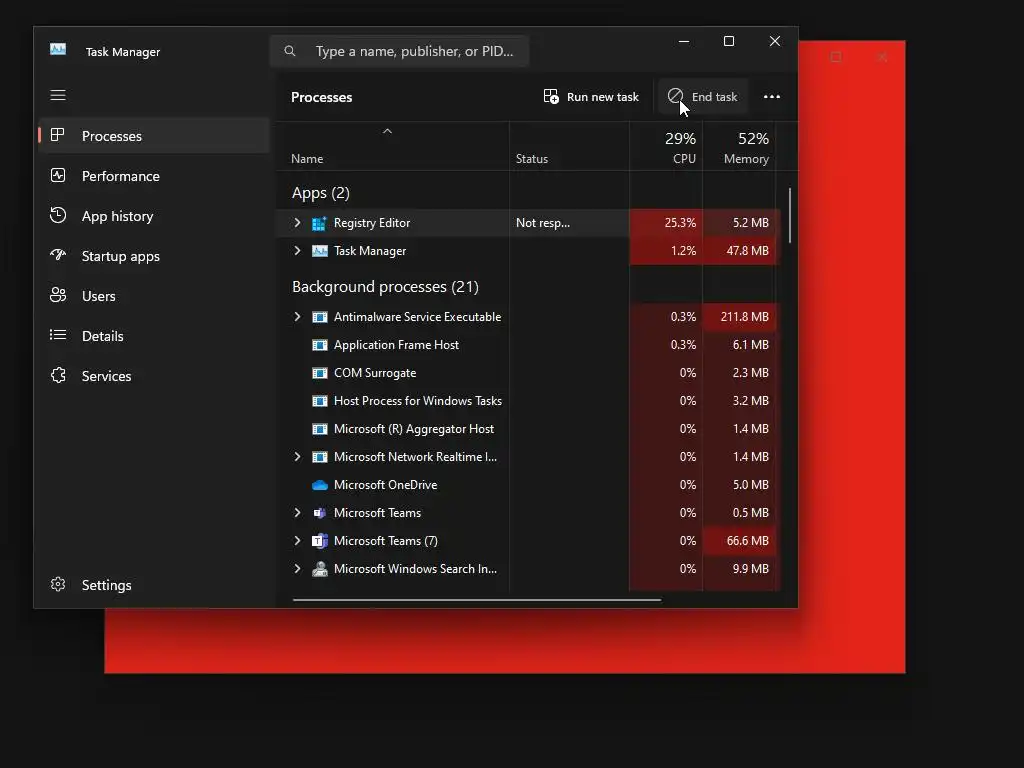Screen dimensions: 1024x768
Task: Expand the Microsoft Teams (7) group
Action: (297, 541)
